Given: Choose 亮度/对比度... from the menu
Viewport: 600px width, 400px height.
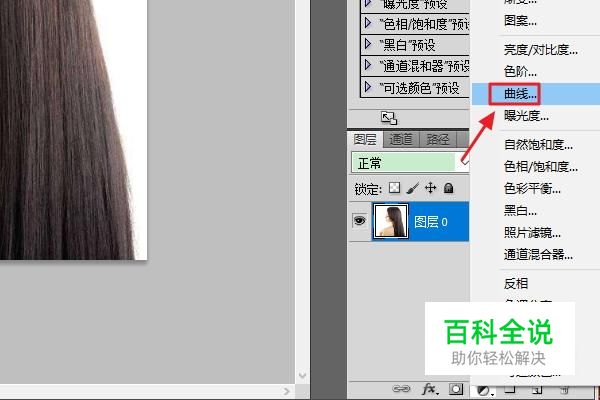Looking at the screenshot, I should (x=540, y=50).
